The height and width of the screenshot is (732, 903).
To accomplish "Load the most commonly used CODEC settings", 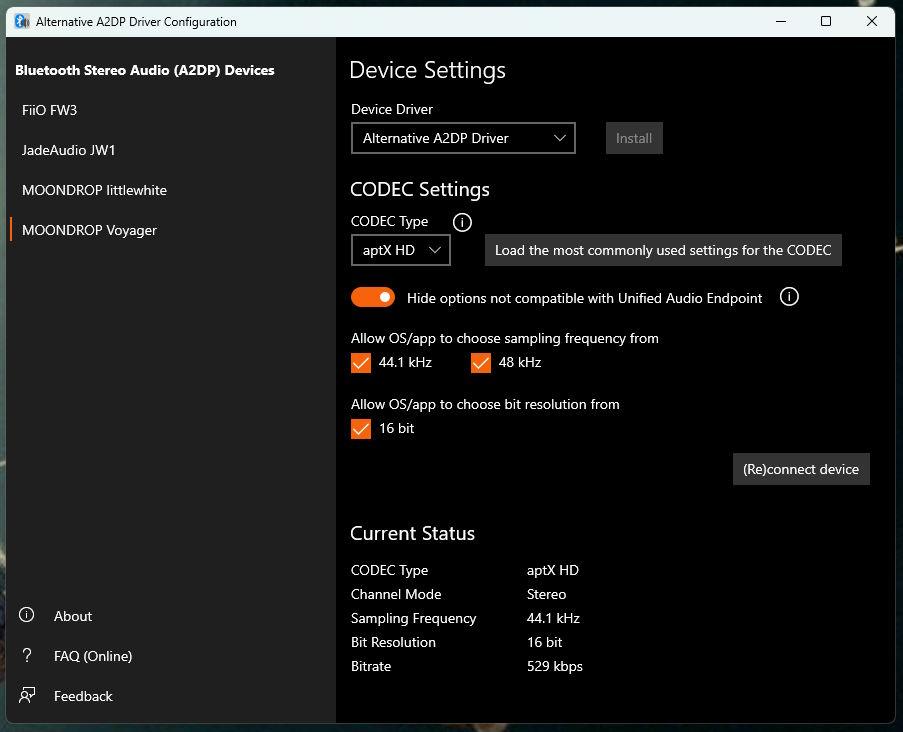I will [663, 250].
